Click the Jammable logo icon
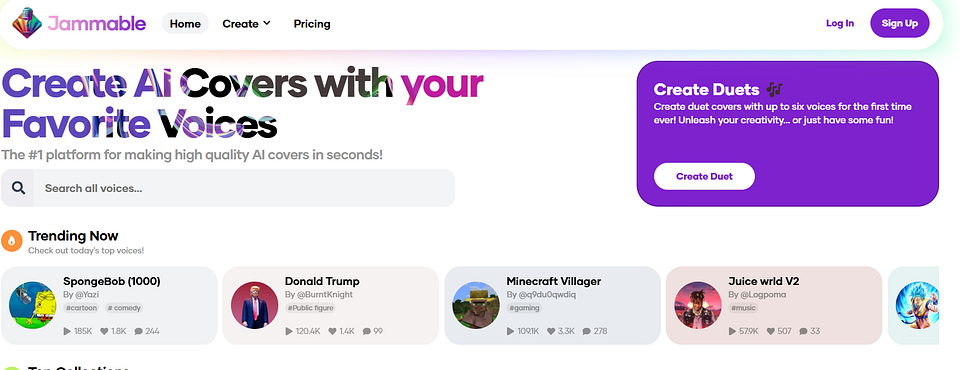This screenshot has width=960, height=370. click(x=27, y=23)
